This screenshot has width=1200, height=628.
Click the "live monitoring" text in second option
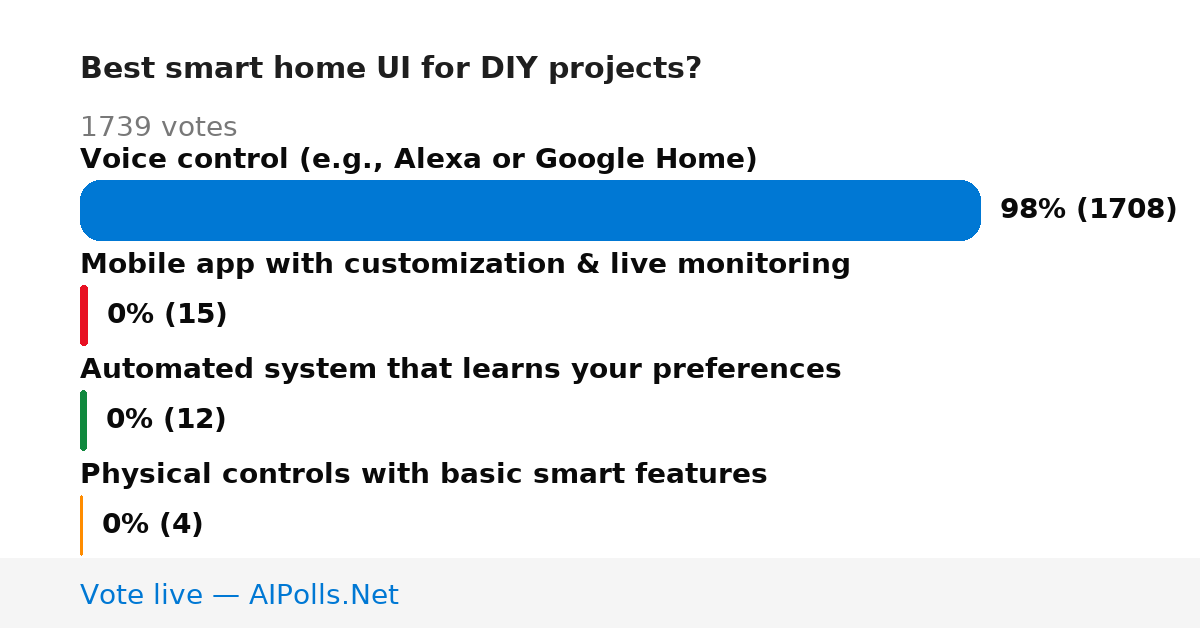[x=764, y=264]
